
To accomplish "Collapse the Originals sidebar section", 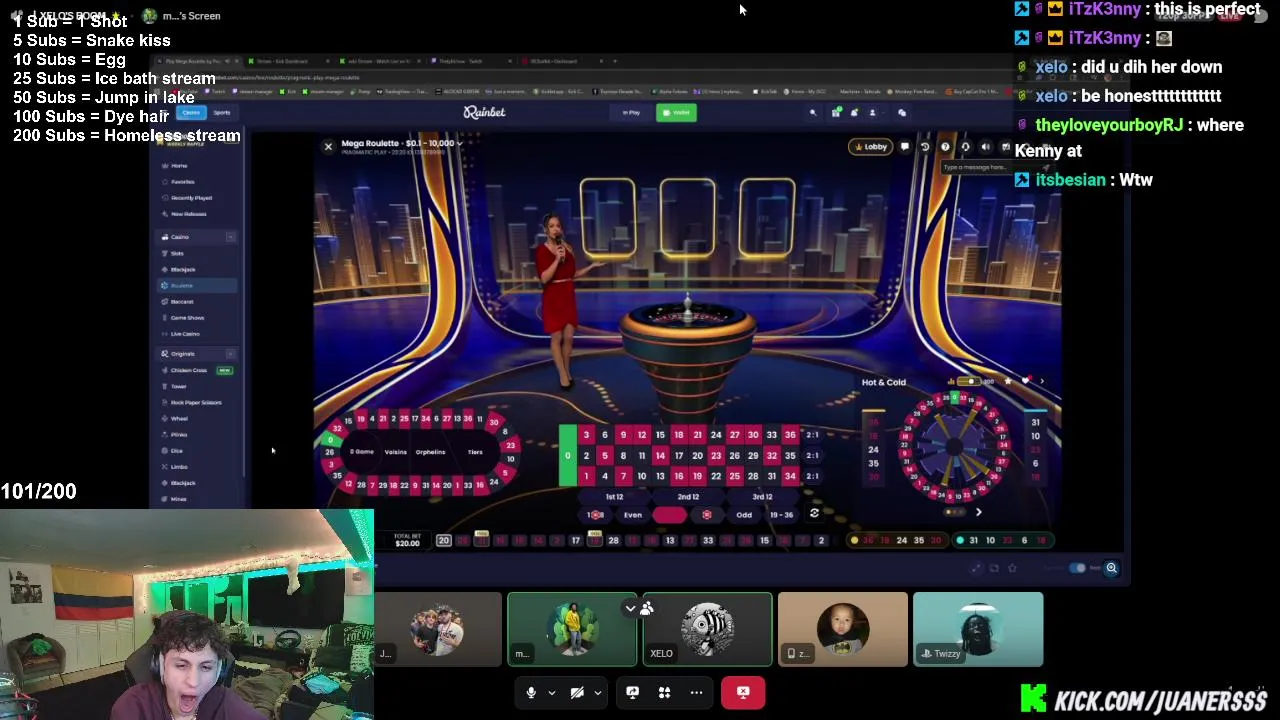I will [230, 354].
